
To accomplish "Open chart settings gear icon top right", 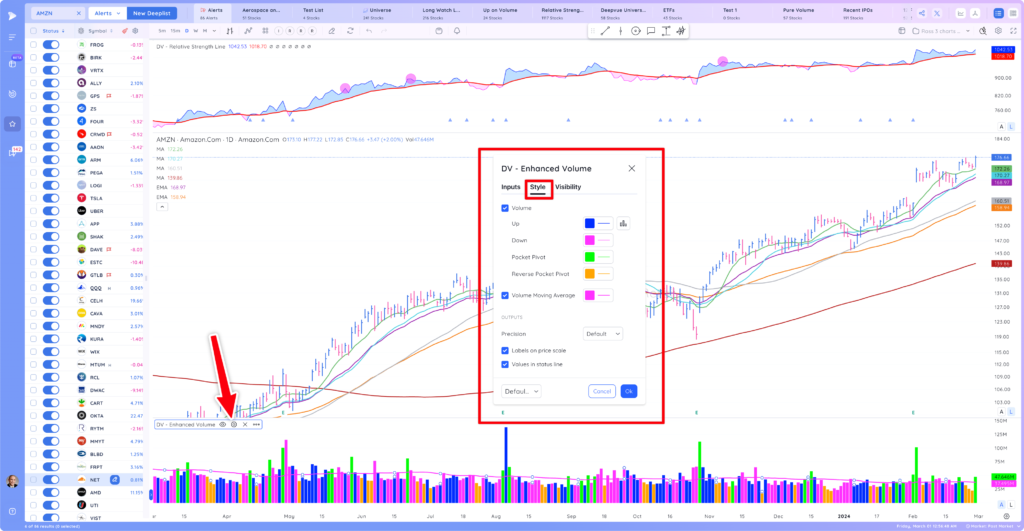I will pos(998,31).
